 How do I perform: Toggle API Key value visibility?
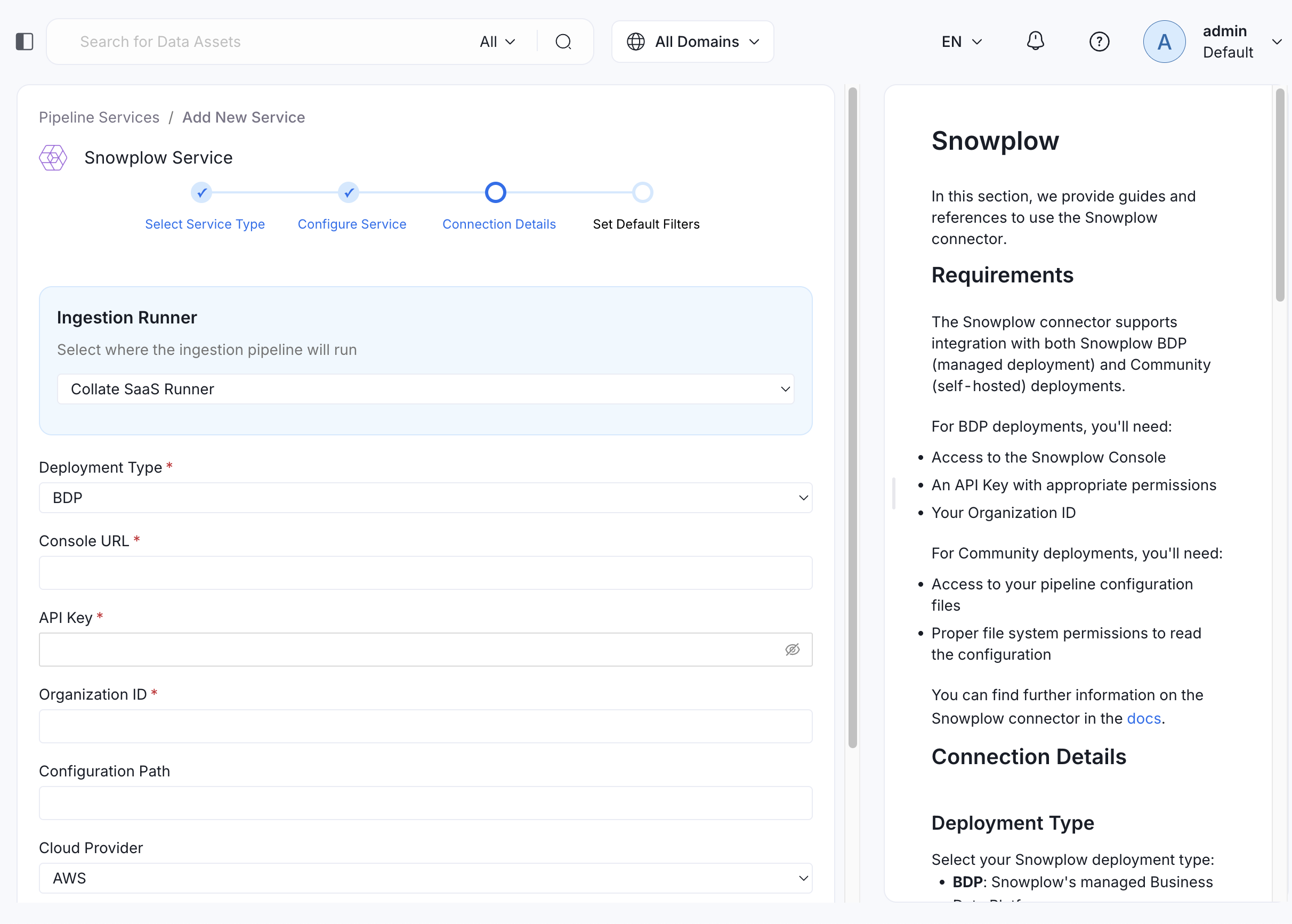coord(792,649)
